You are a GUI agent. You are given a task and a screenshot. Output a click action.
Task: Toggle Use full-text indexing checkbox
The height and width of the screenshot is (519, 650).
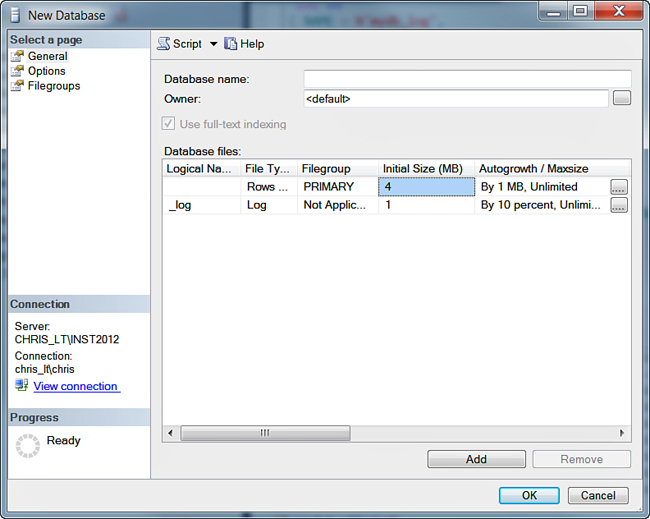(x=169, y=124)
